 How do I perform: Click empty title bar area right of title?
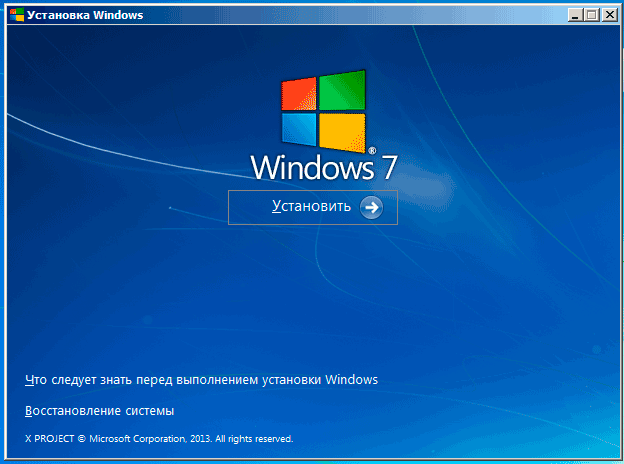[350, 15]
